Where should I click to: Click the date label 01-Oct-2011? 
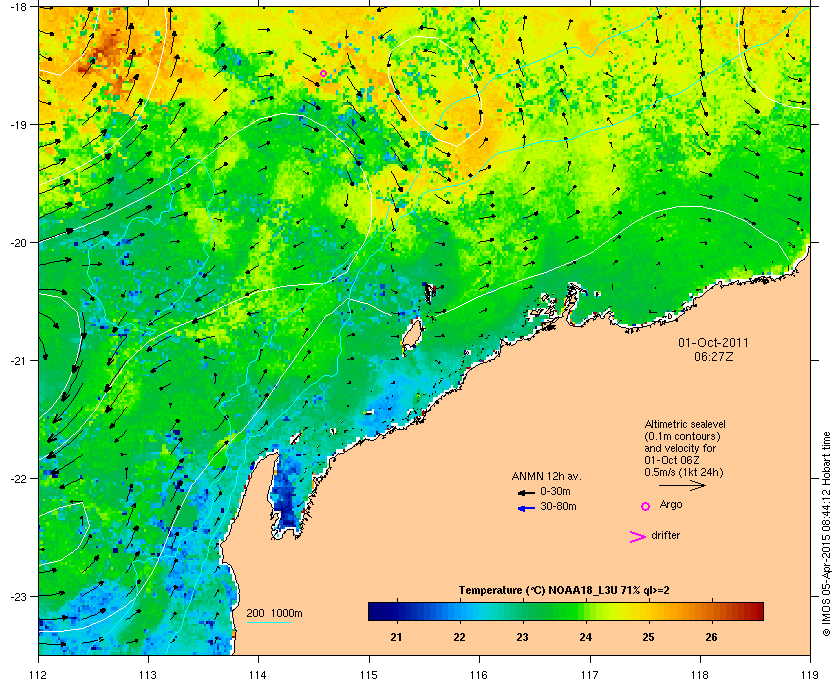[714, 342]
